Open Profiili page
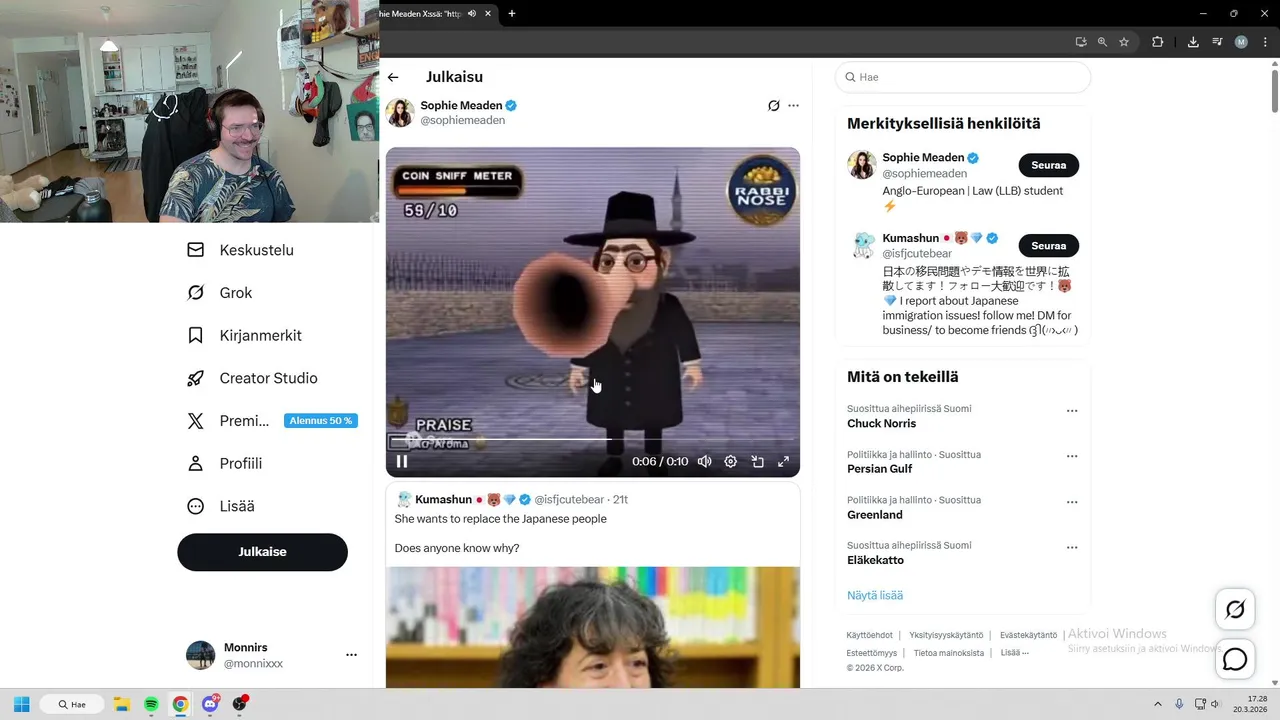 coord(225,463)
